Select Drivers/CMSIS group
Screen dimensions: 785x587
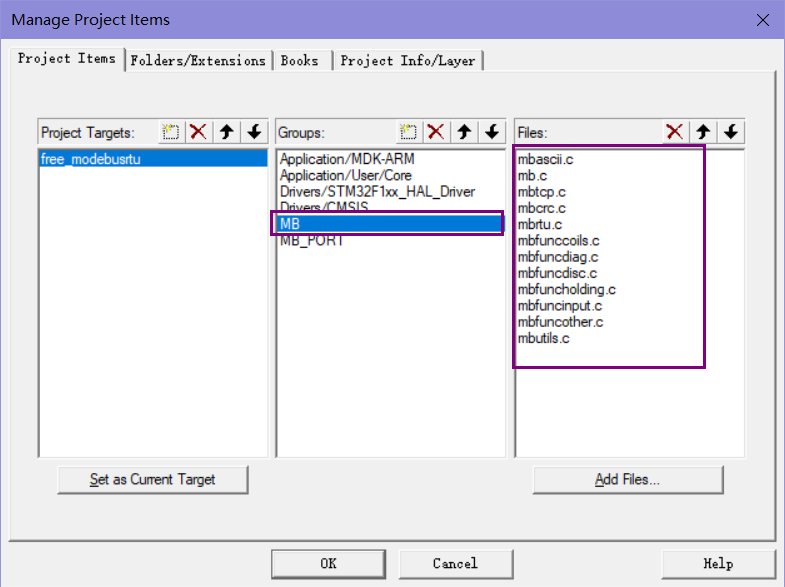[x=390, y=206]
